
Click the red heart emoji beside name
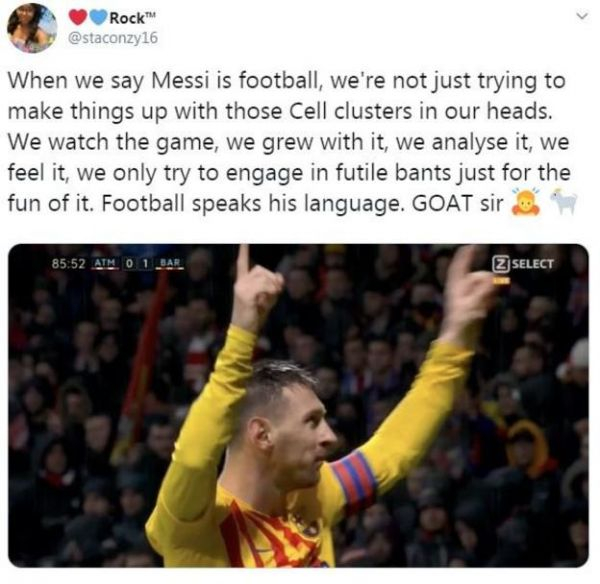tap(78, 18)
